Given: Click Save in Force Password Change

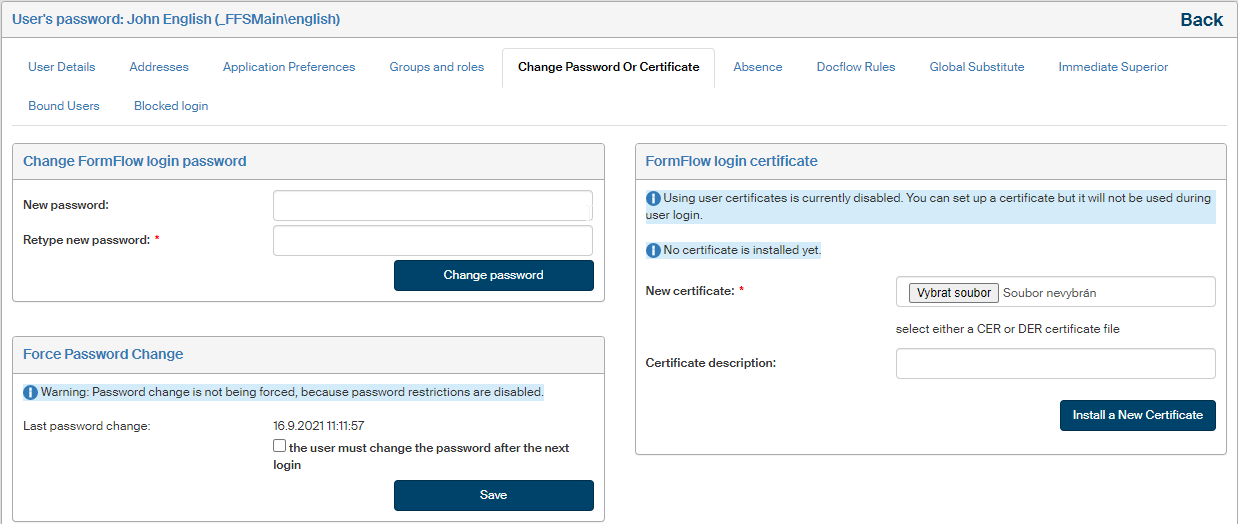Looking at the screenshot, I should coord(494,495).
